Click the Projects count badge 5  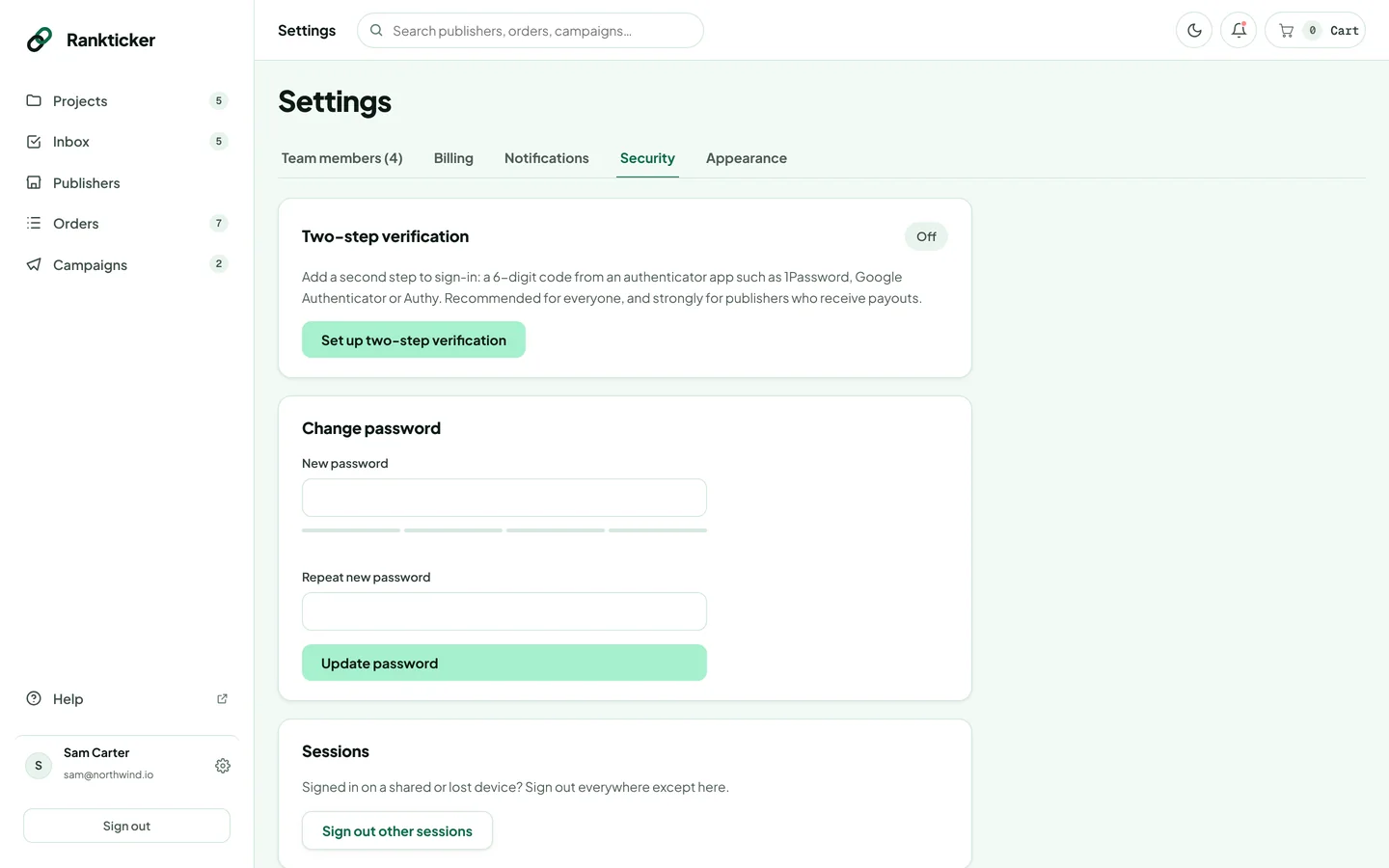tap(219, 100)
